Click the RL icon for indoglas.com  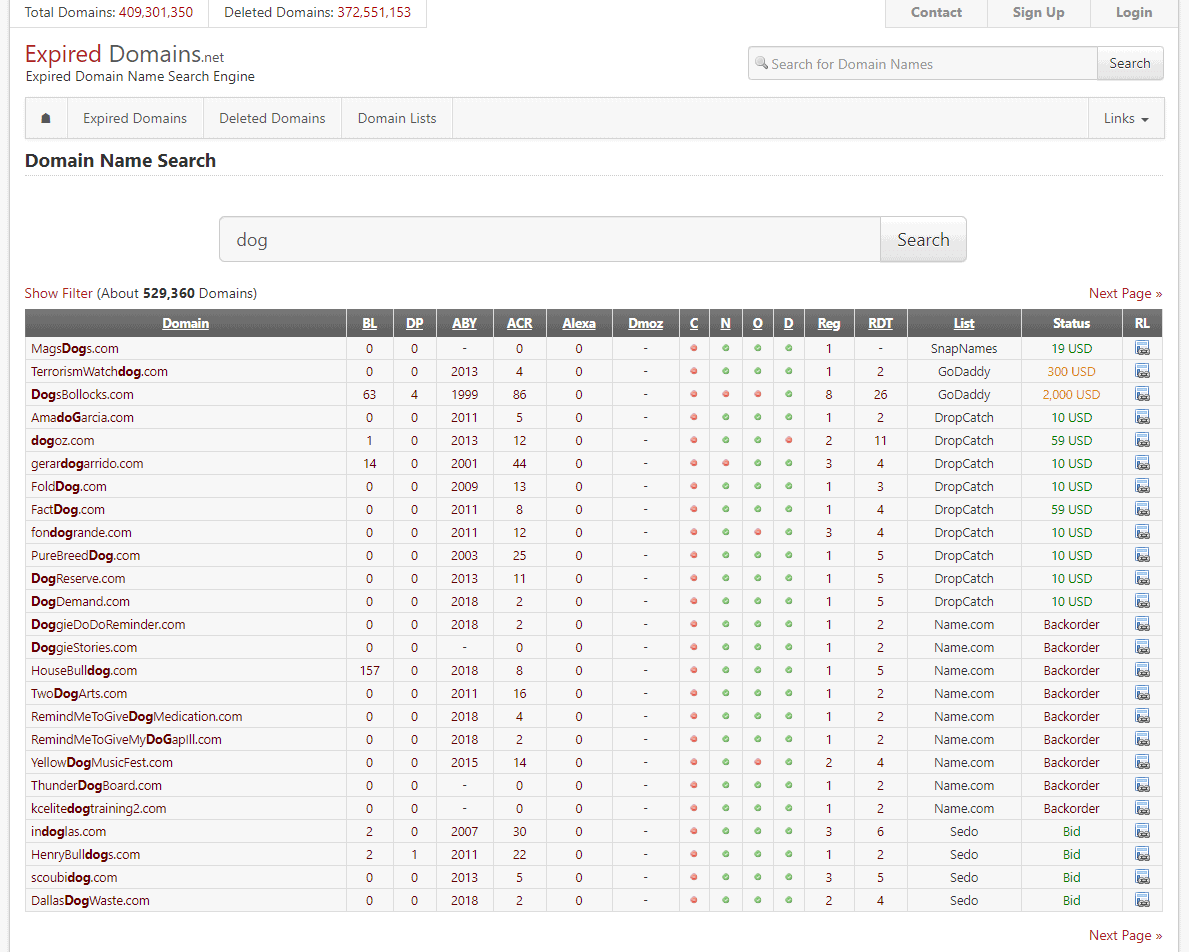[1142, 831]
